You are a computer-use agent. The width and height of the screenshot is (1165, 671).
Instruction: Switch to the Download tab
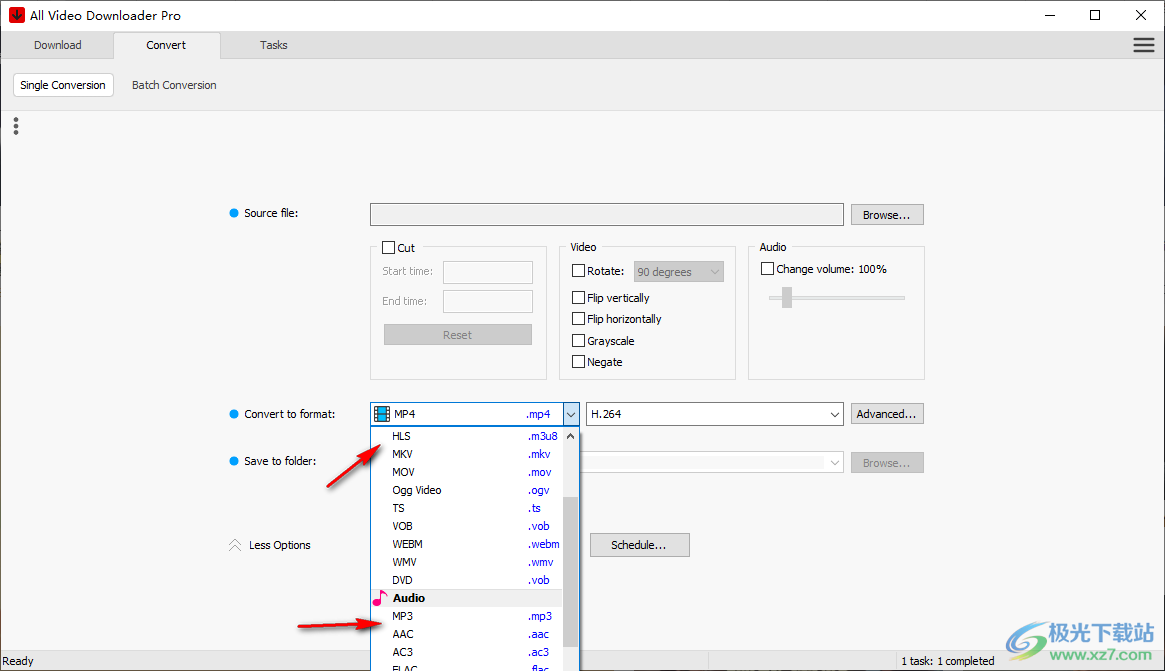[58, 45]
